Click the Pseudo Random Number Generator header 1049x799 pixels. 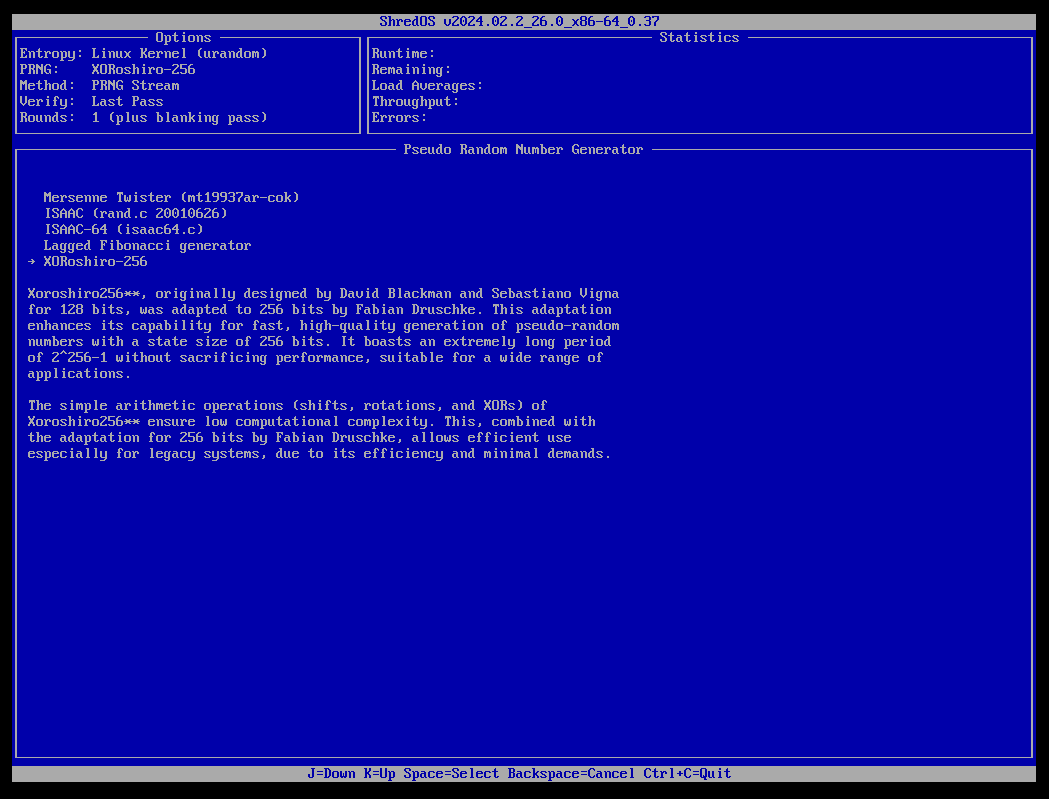point(522,149)
